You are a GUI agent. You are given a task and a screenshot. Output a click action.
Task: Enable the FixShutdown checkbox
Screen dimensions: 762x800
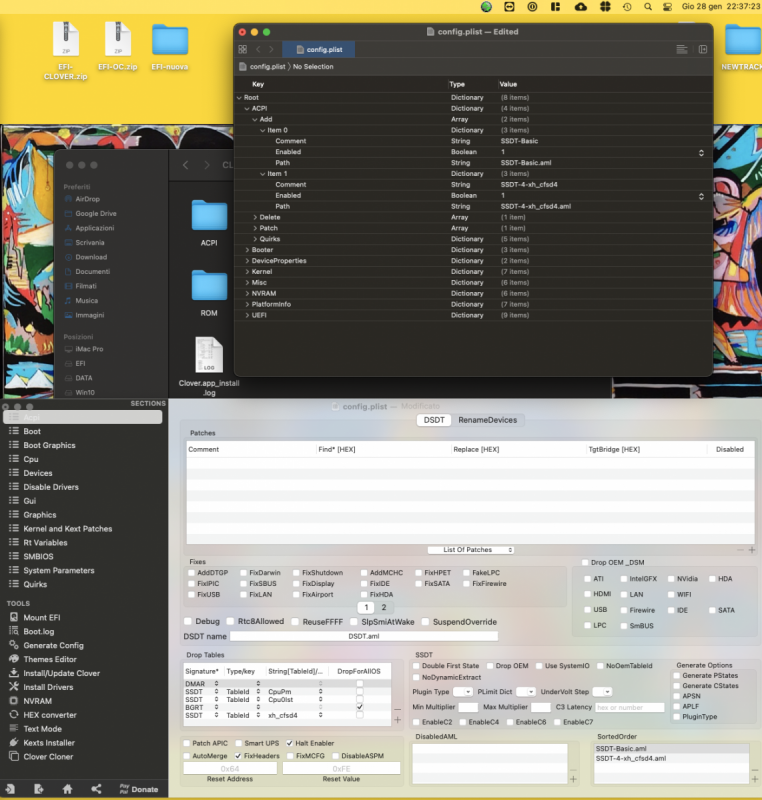tap(296, 573)
